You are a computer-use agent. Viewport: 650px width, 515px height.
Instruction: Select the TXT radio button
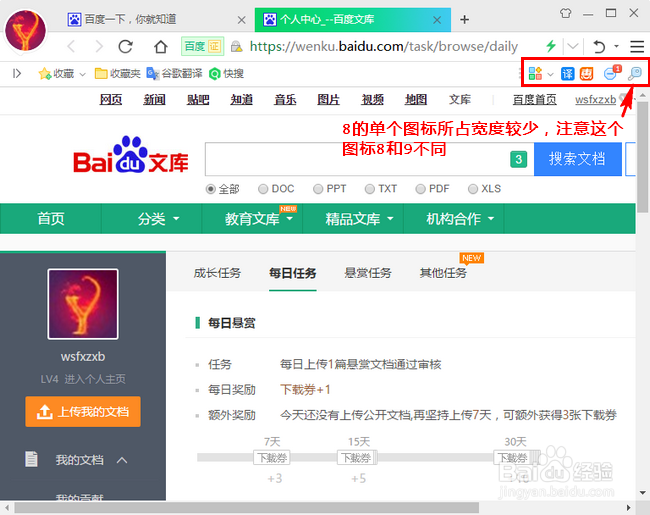pyautogui.click(x=370, y=189)
